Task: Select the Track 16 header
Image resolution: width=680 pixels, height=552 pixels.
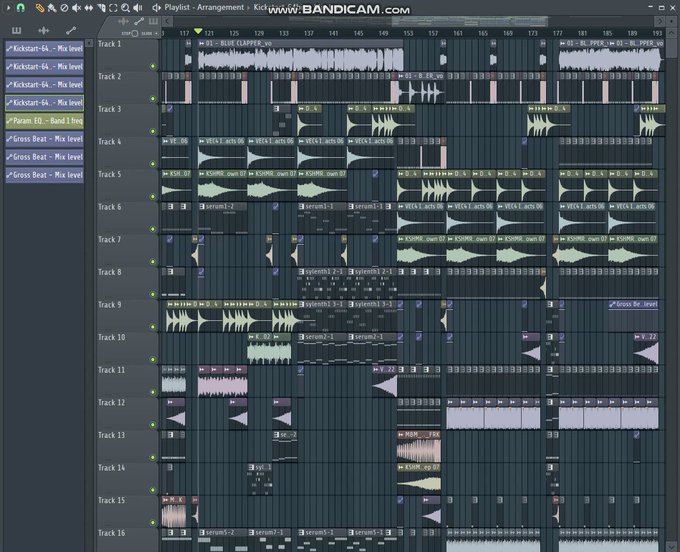Action: [x=127, y=540]
